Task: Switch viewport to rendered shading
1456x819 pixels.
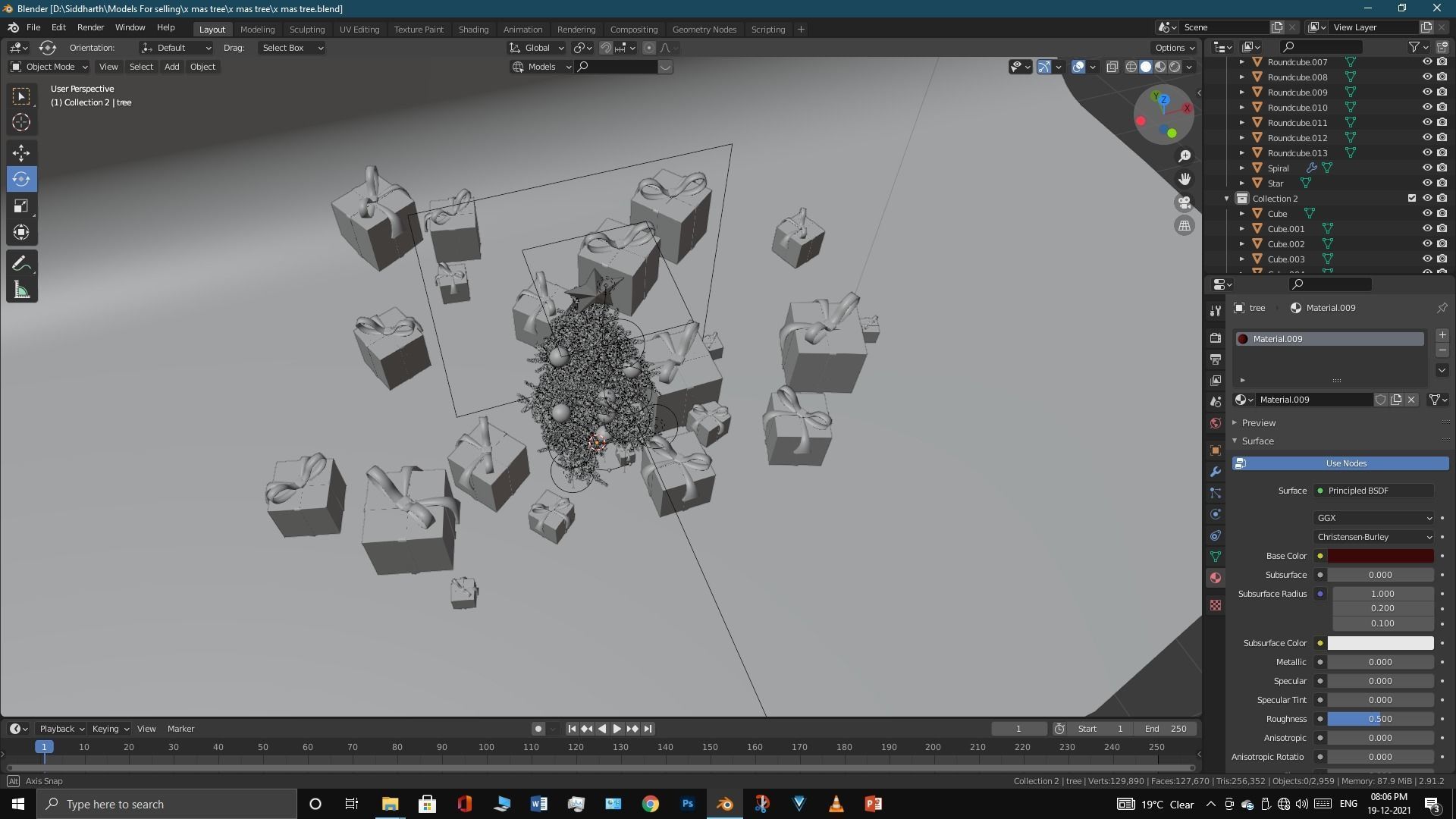Action: click(x=1175, y=67)
